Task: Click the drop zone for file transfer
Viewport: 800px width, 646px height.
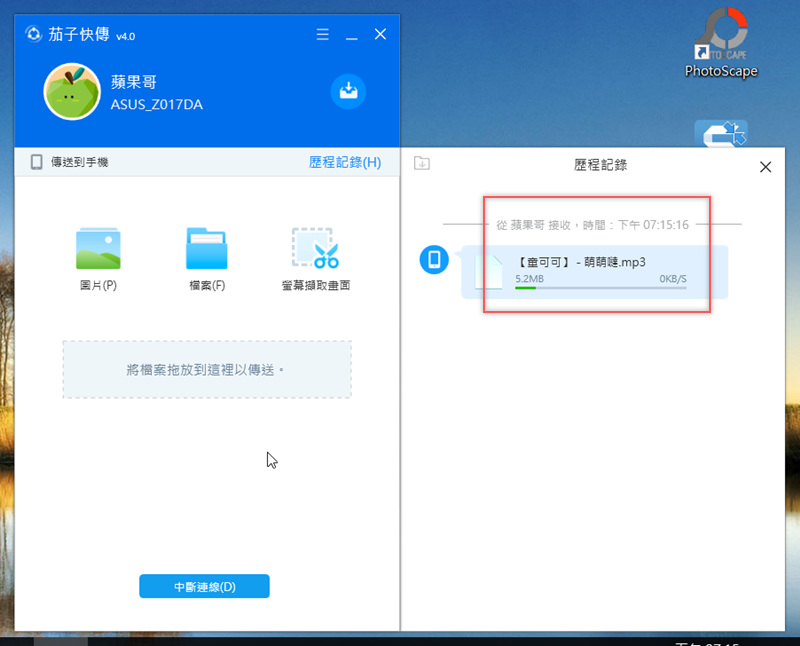Action: tap(207, 369)
